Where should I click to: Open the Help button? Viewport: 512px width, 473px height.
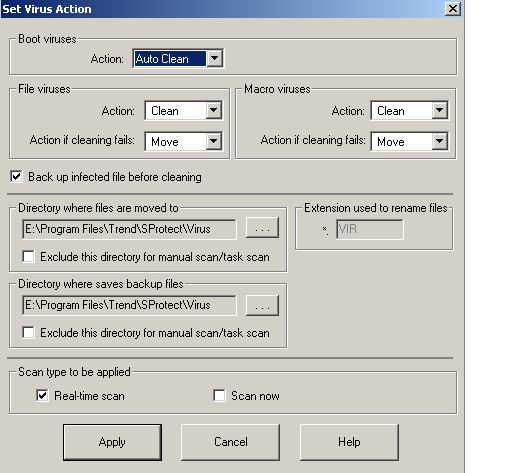349,442
